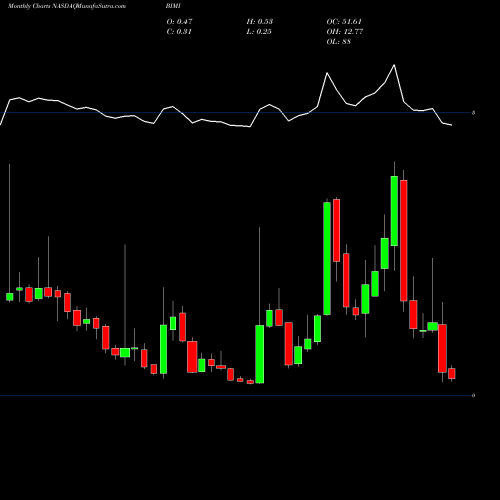The image size is (500, 500).
Task: Click the '0' axis label beside the lower blue line
Action: point(473,396)
